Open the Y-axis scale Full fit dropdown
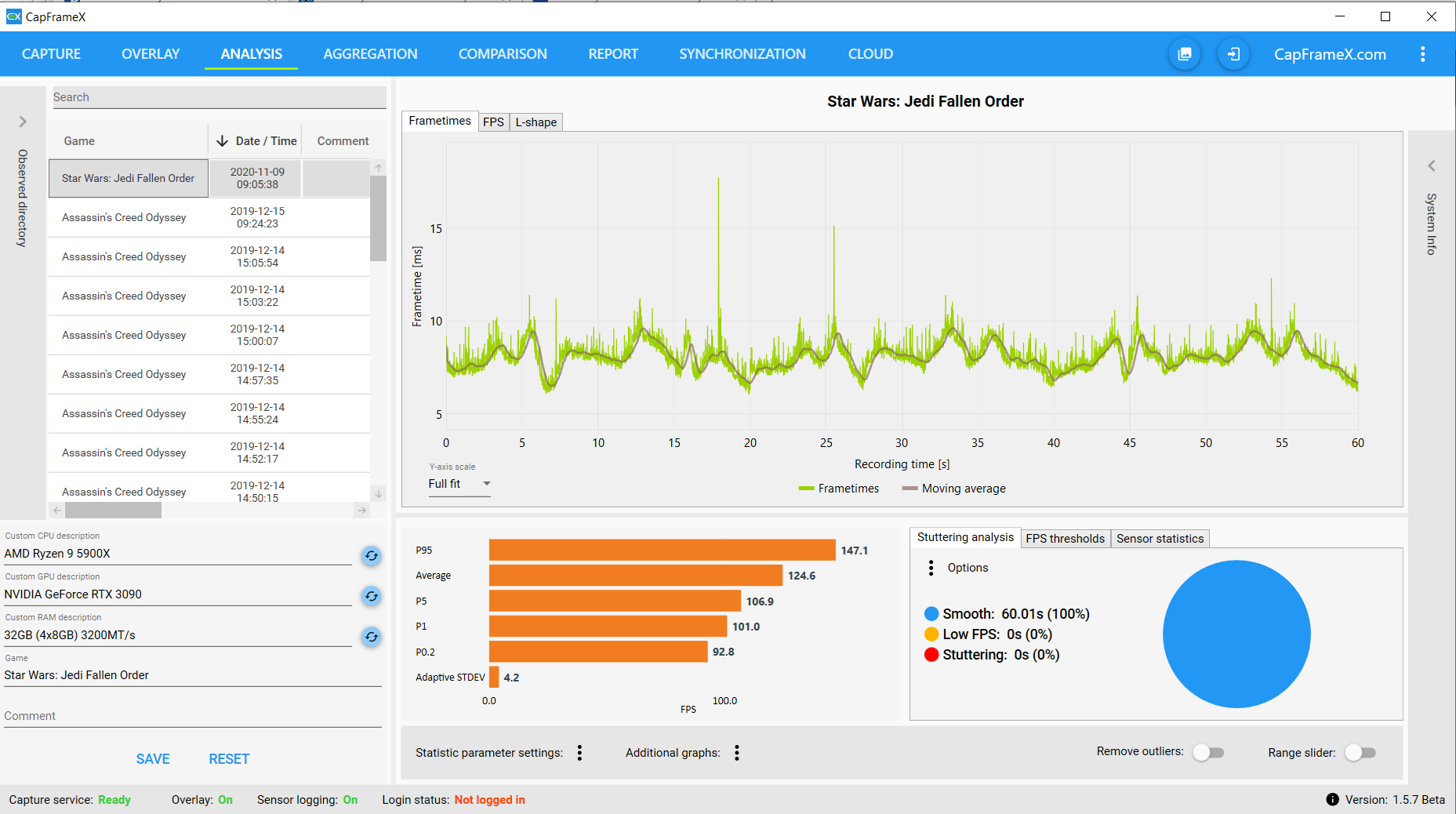1456x814 pixels. pos(459,484)
